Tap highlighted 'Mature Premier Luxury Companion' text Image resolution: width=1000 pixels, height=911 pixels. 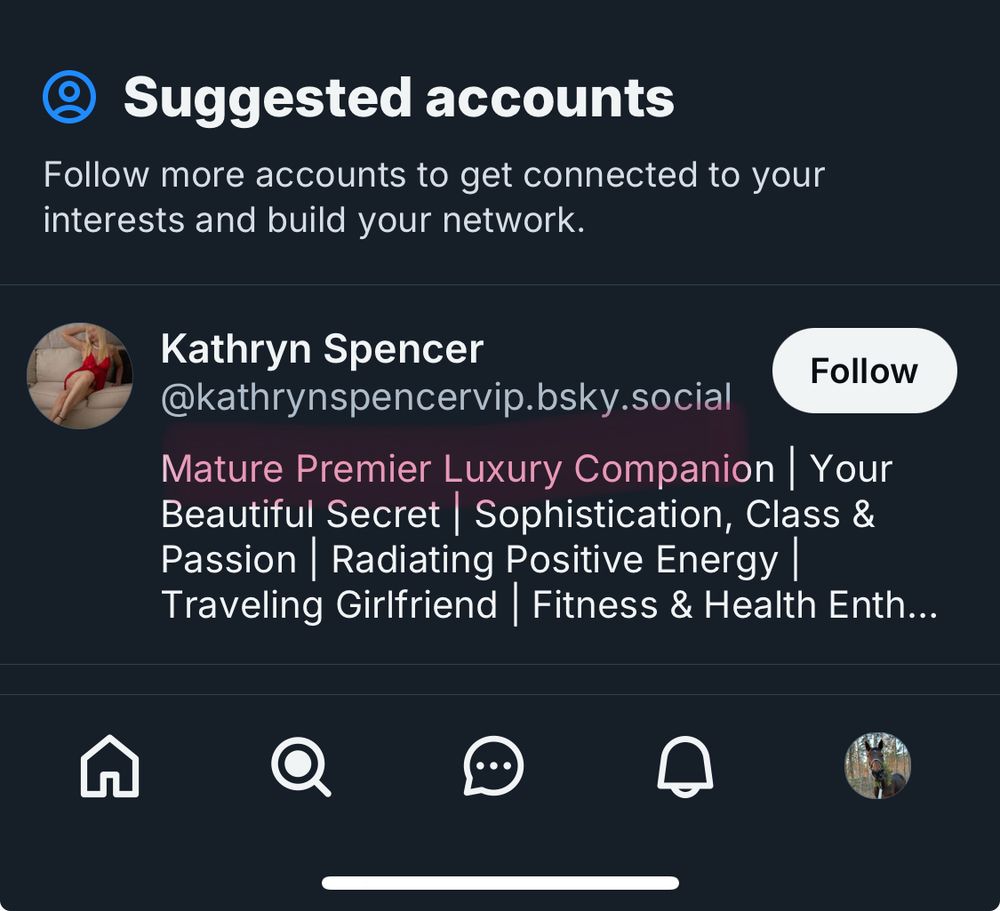tap(467, 469)
